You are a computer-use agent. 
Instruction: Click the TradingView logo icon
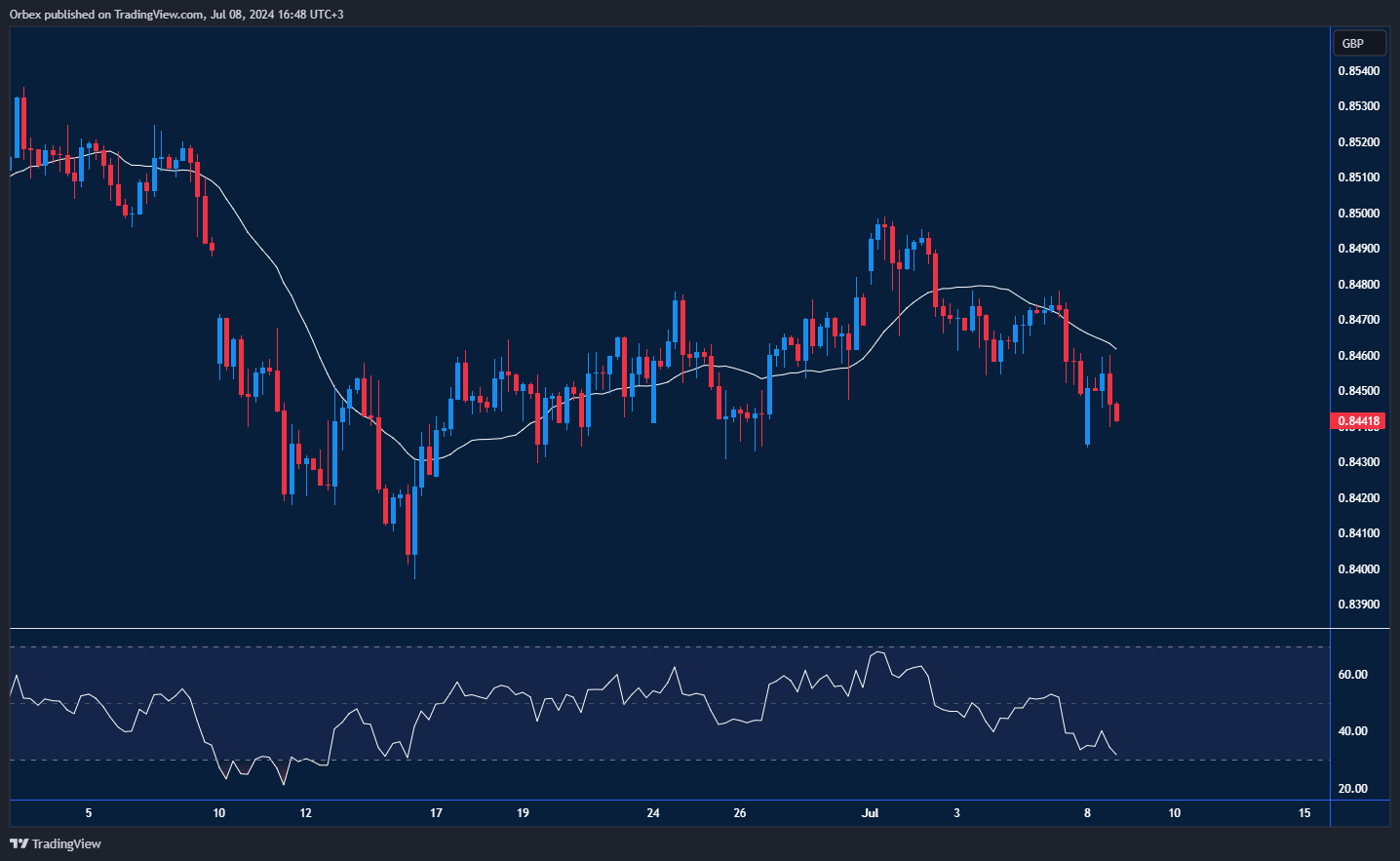(18, 843)
